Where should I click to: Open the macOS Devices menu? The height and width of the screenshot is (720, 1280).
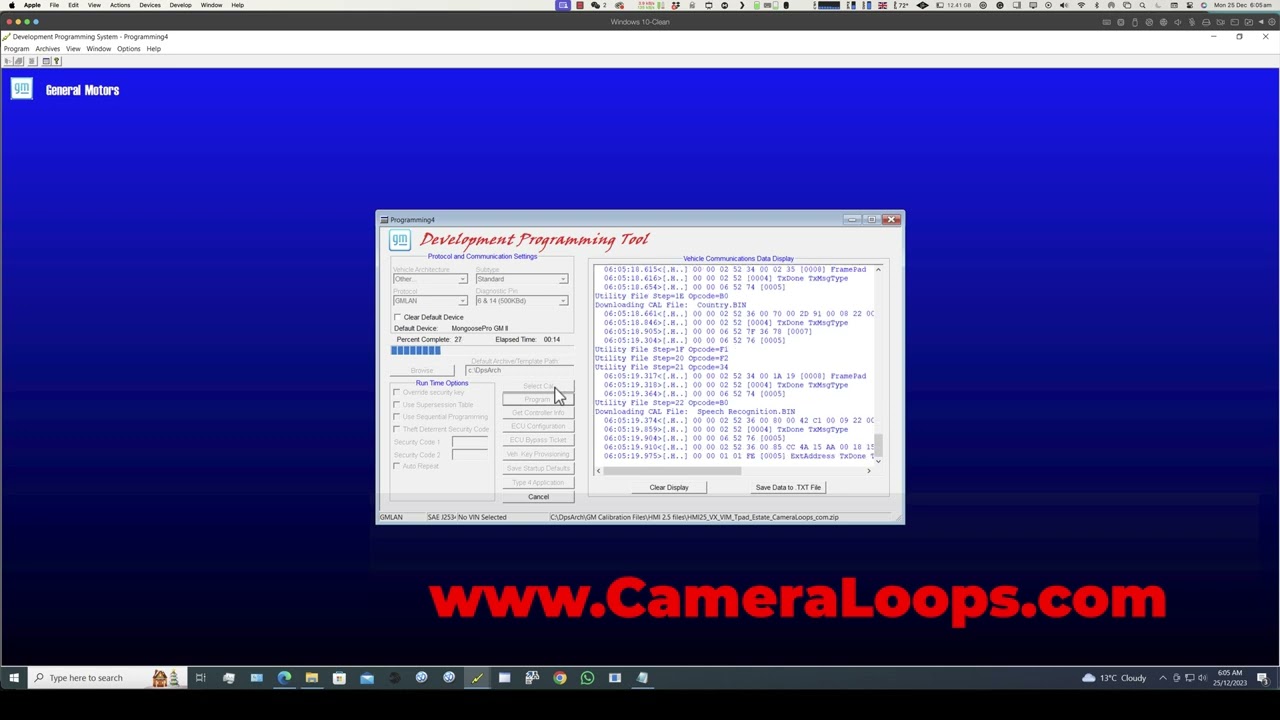[150, 5]
